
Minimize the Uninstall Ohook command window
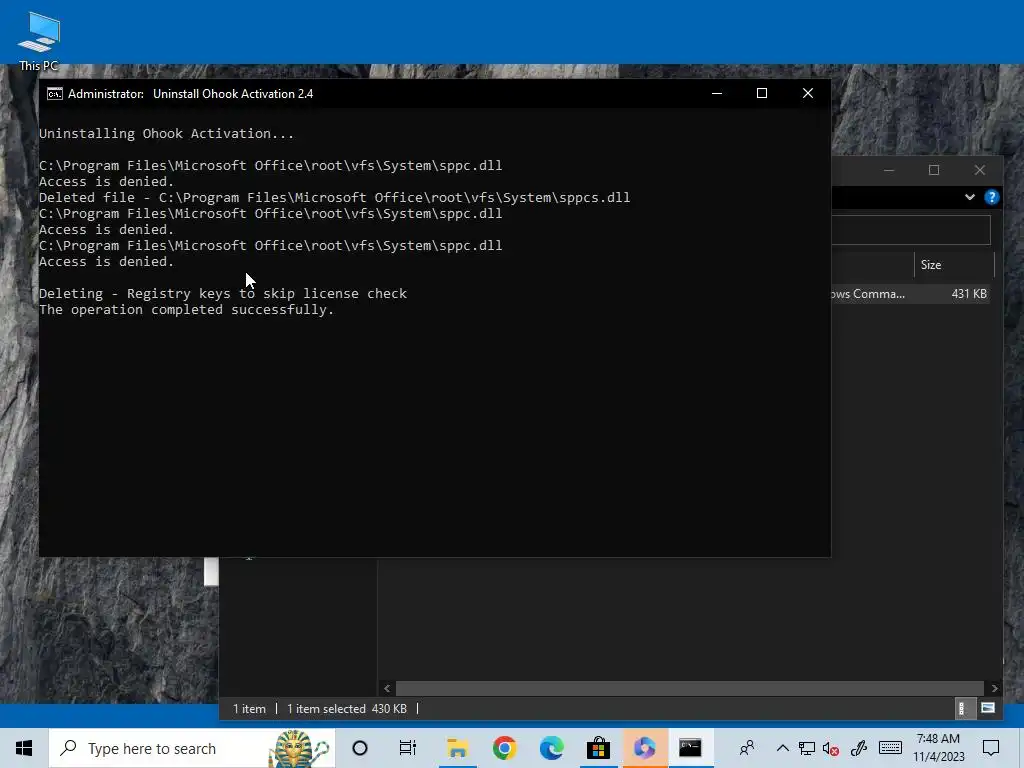716,93
